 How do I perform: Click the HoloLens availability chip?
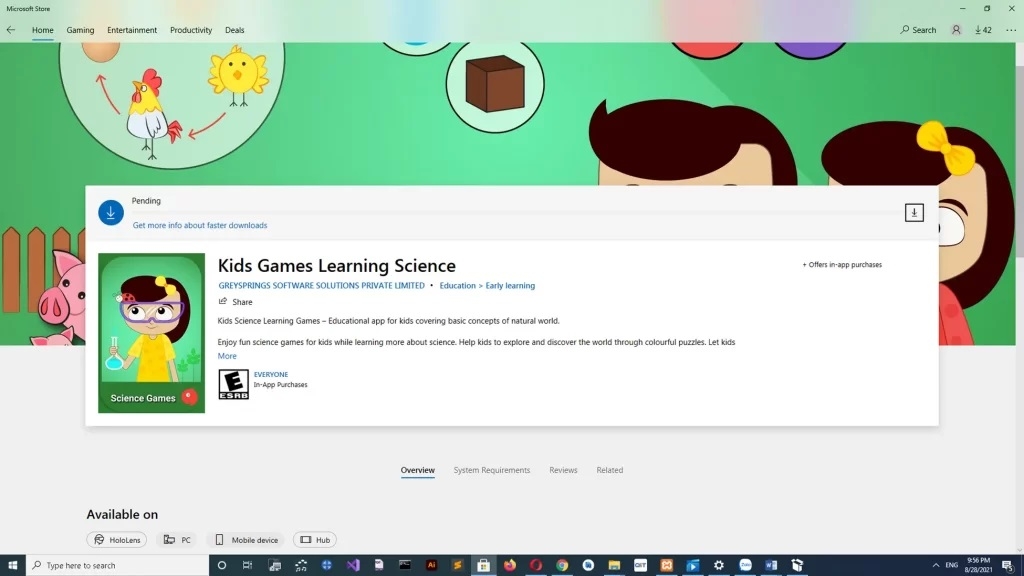coord(117,540)
